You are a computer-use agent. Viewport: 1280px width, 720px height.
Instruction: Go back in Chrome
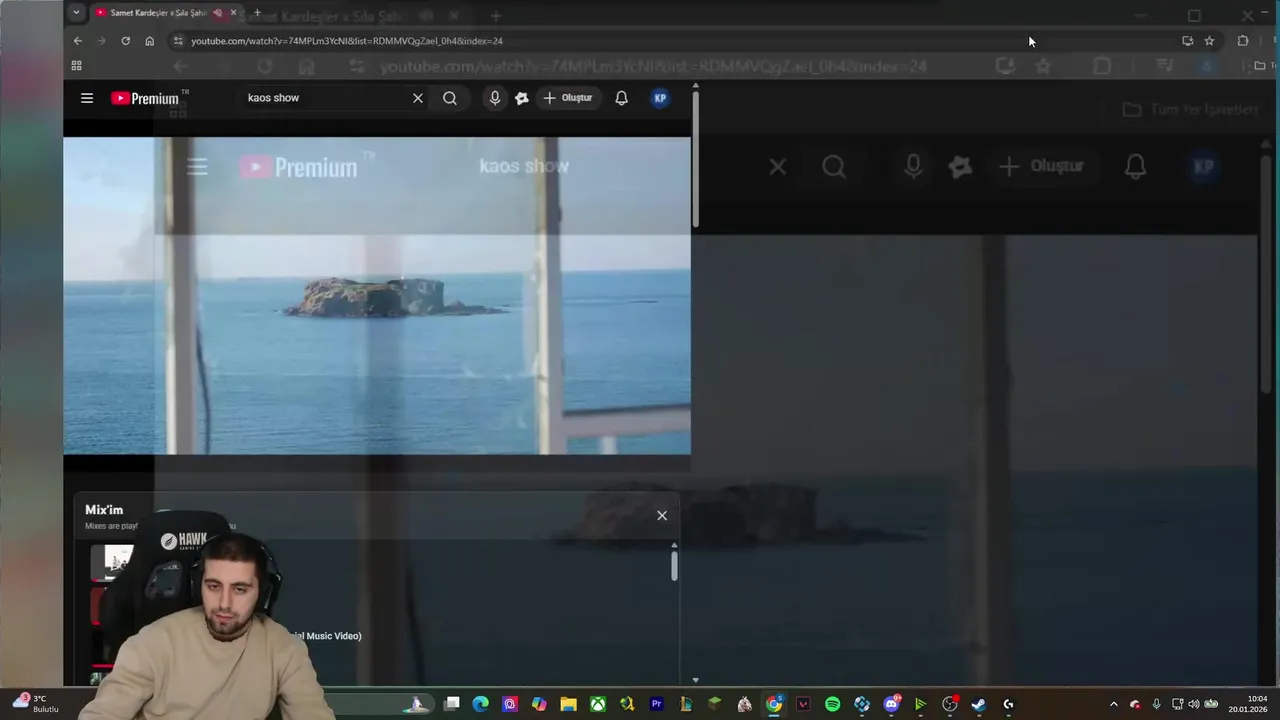pyautogui.click(x=78, y=41)
